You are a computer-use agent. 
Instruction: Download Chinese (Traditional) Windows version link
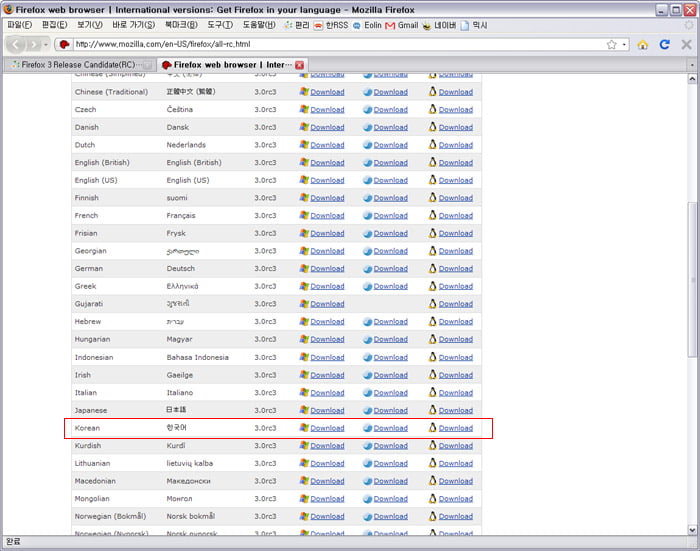click(x=327, y=92)
